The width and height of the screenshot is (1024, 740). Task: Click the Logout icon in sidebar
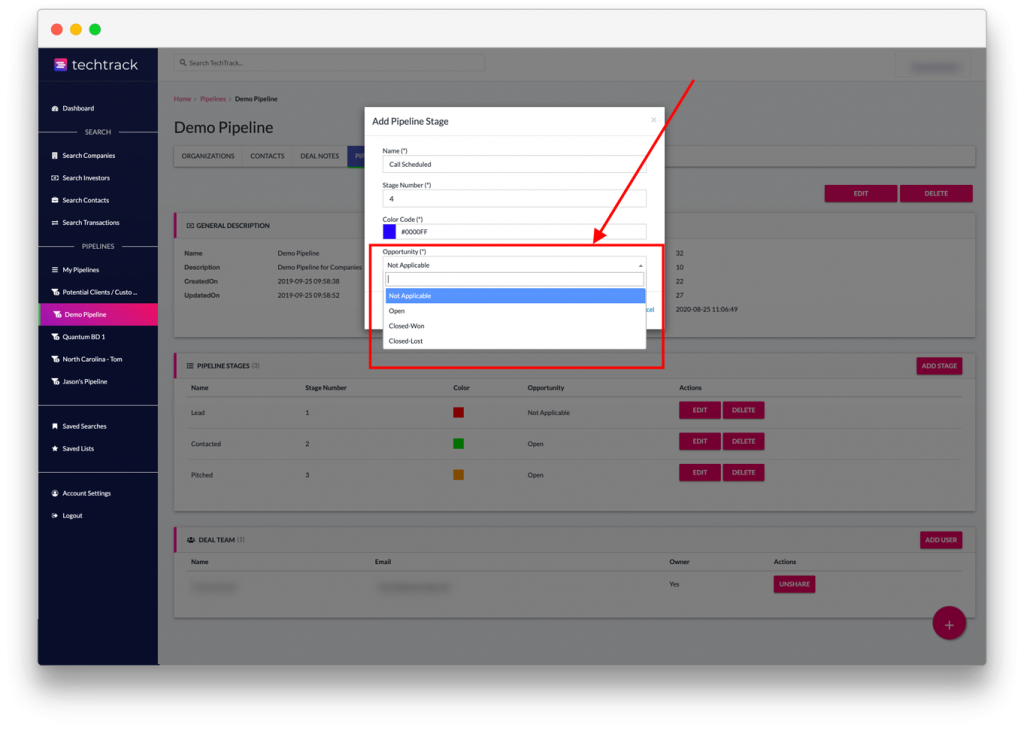click(x=54, y=516)
